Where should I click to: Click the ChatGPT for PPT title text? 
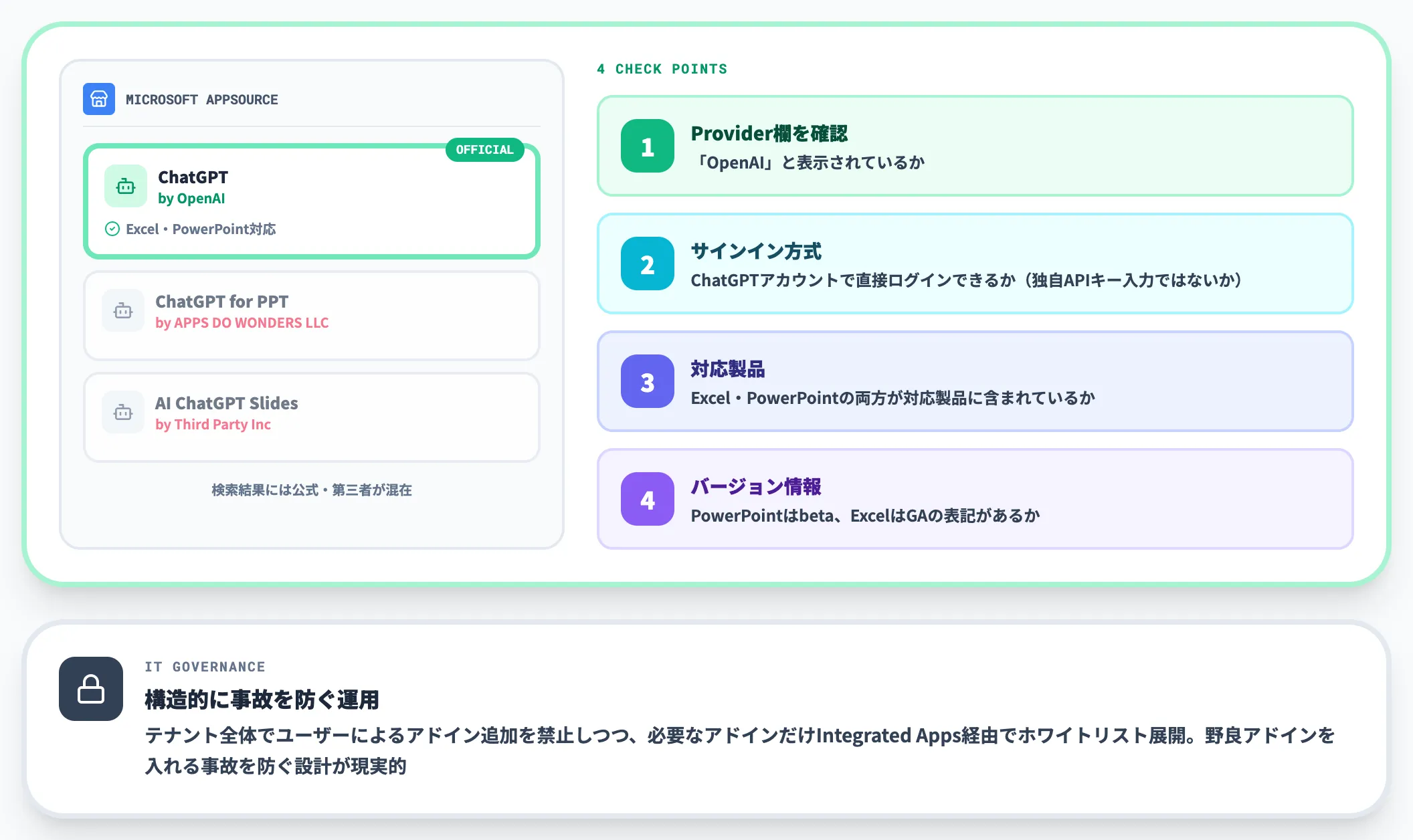222,302
